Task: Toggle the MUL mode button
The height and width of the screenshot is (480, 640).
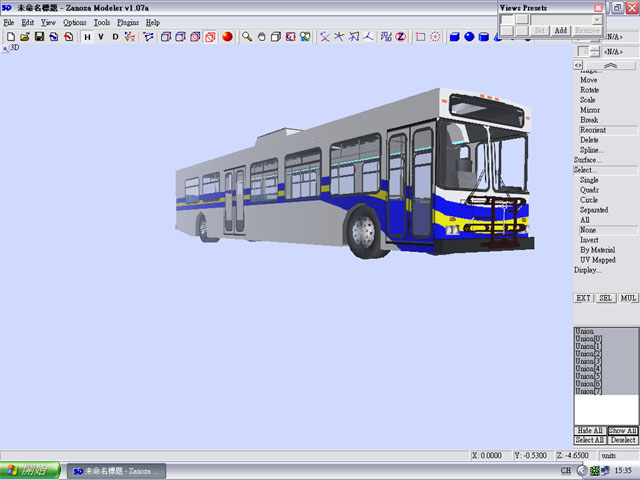Action: 628,298
